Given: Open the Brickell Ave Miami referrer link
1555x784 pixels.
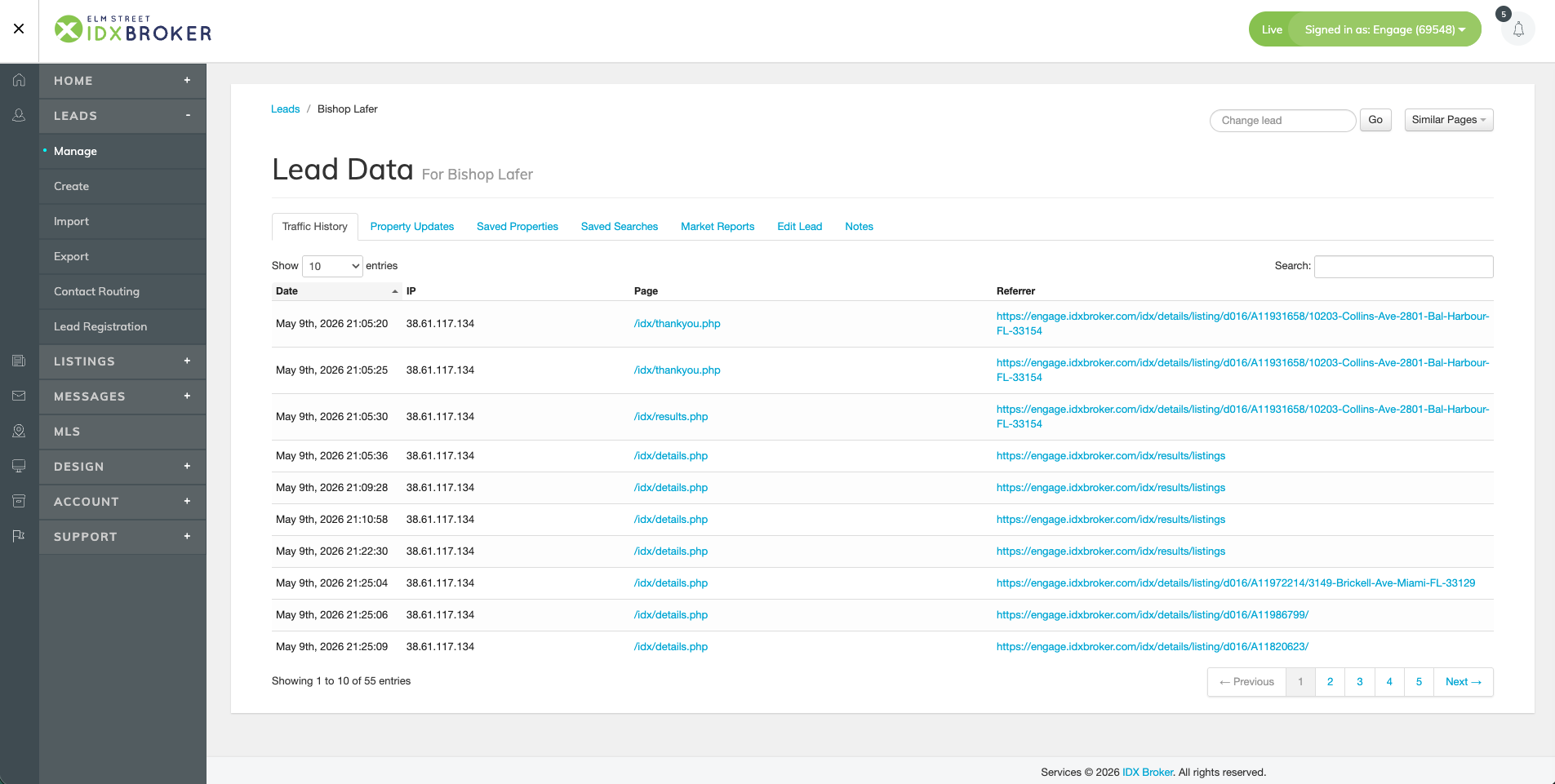Looking at the screenshot, I should [1236, 583].
